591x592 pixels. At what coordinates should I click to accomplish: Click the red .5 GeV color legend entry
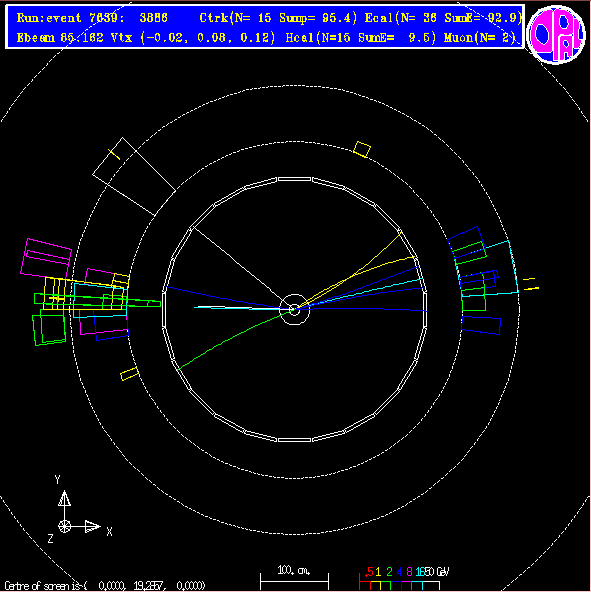click(369, 572)
